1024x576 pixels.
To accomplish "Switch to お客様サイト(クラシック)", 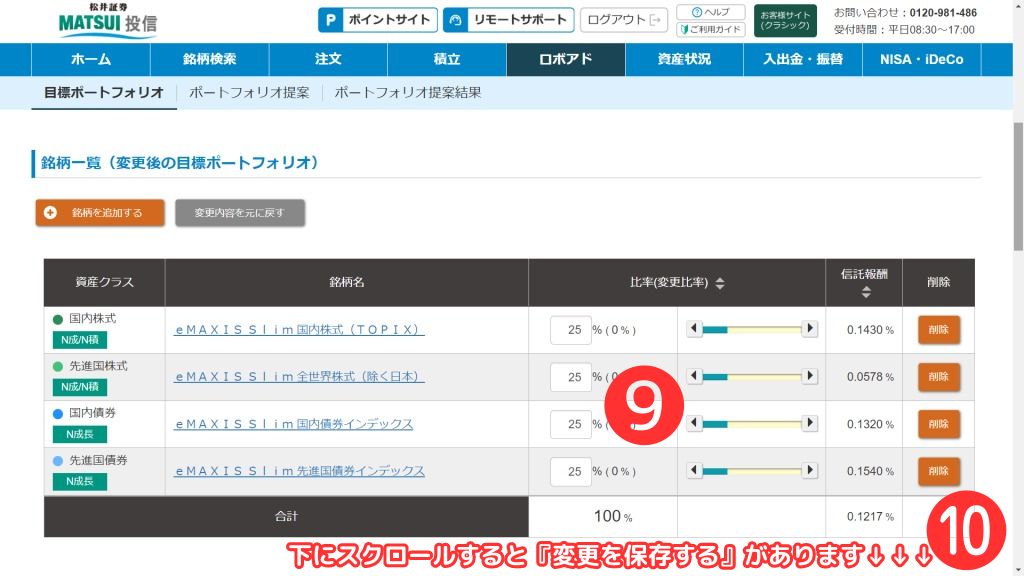I will click(x=785, y=20).
